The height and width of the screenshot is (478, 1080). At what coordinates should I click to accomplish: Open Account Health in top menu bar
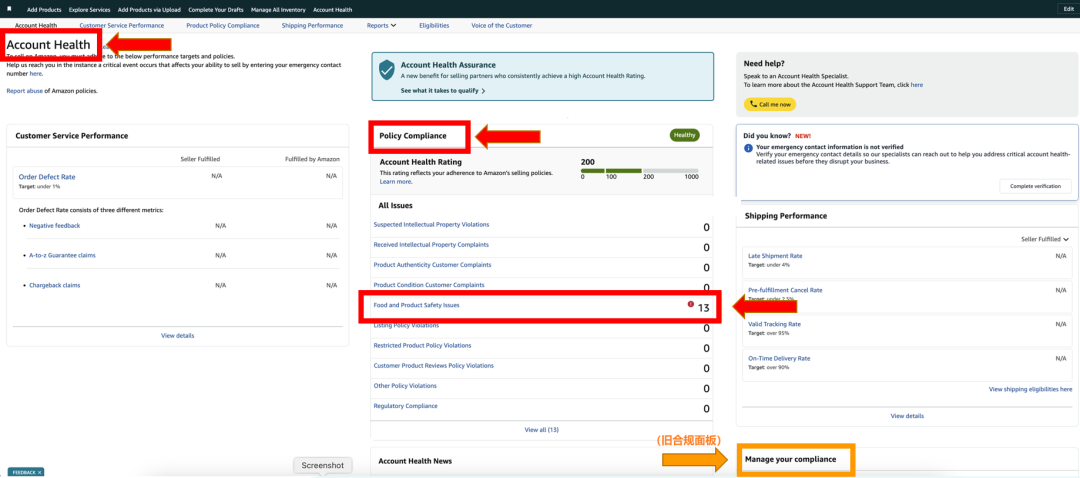coord(332,10)
